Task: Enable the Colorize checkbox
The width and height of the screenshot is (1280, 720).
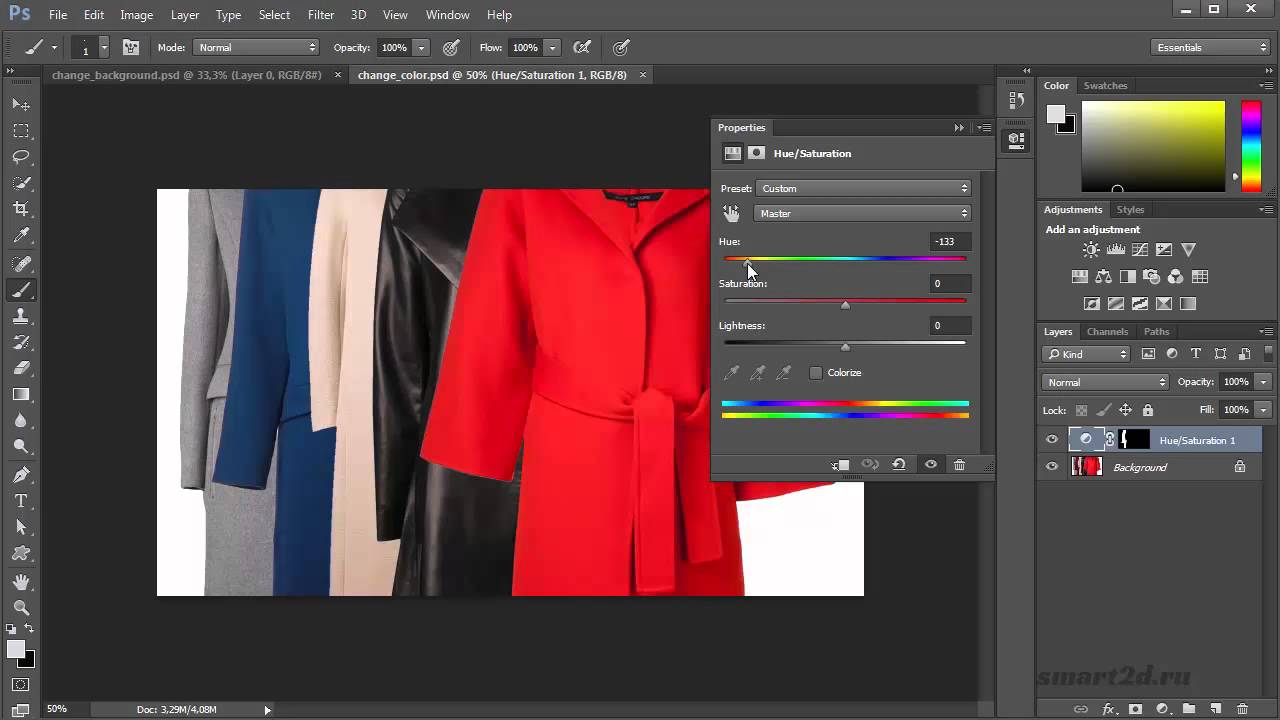Action: click(816, 373)
